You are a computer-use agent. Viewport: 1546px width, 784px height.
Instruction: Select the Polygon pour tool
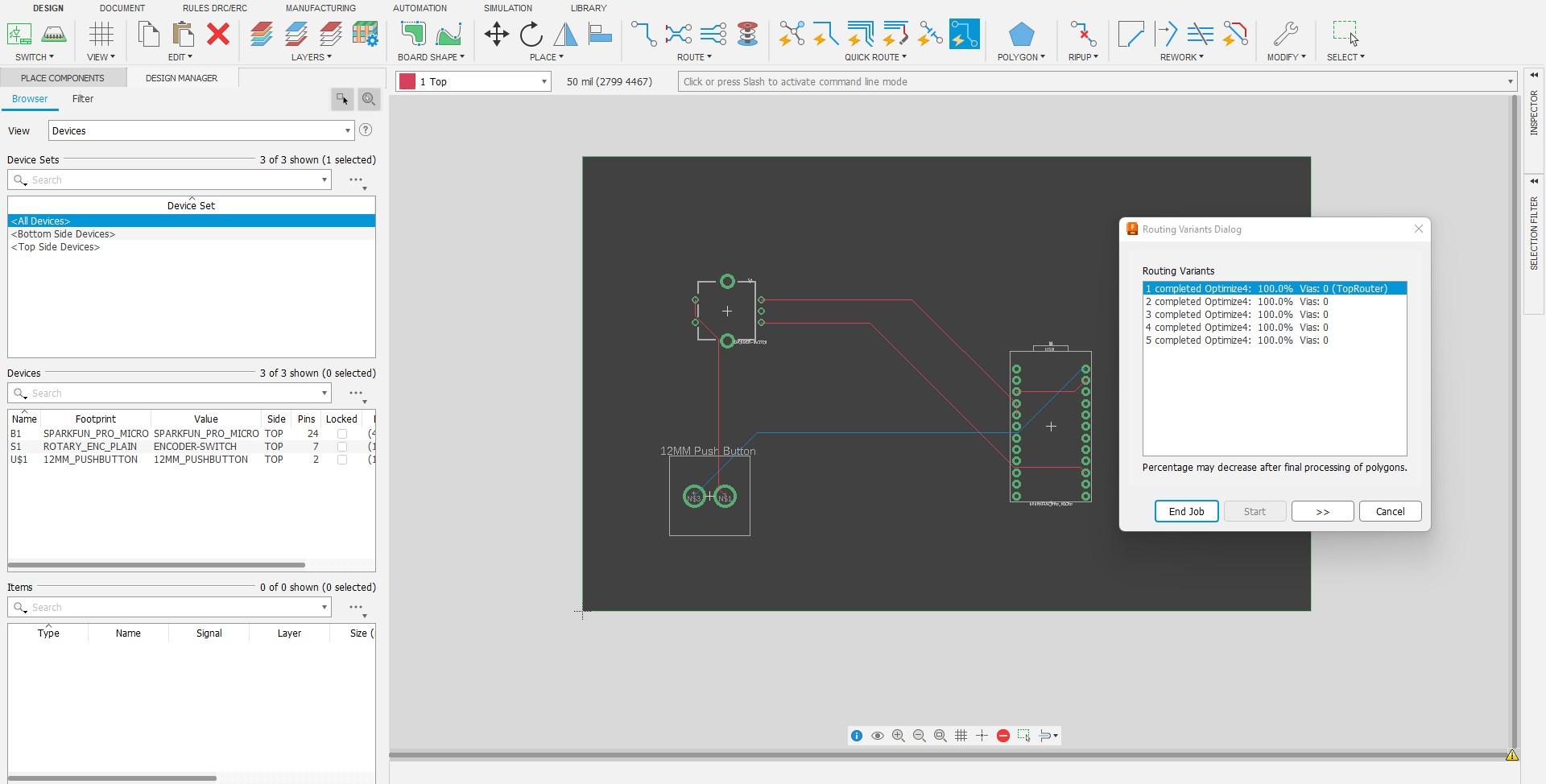pos(1021,35)
